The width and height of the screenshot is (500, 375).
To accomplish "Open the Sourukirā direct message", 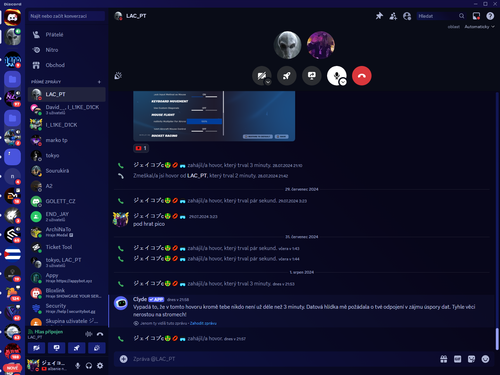I will pos(67,171).
